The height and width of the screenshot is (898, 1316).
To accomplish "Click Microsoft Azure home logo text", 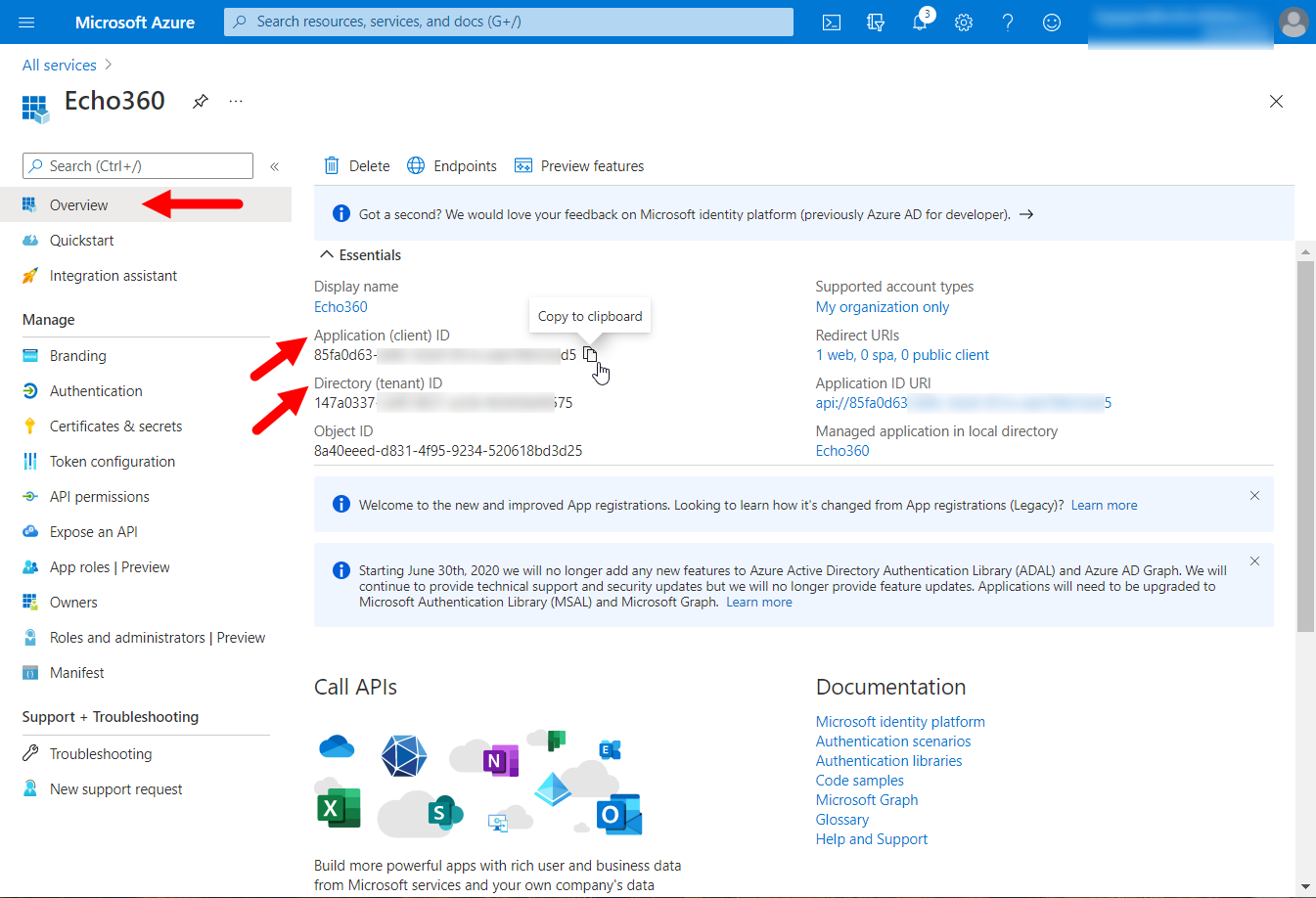I will [x=135, y=22].
